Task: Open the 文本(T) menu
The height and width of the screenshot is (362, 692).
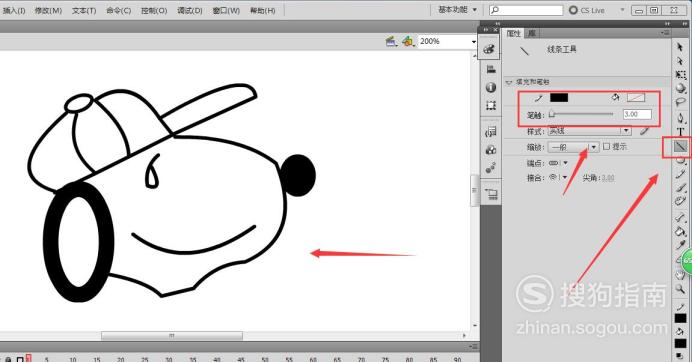Action: pos(84,10)
